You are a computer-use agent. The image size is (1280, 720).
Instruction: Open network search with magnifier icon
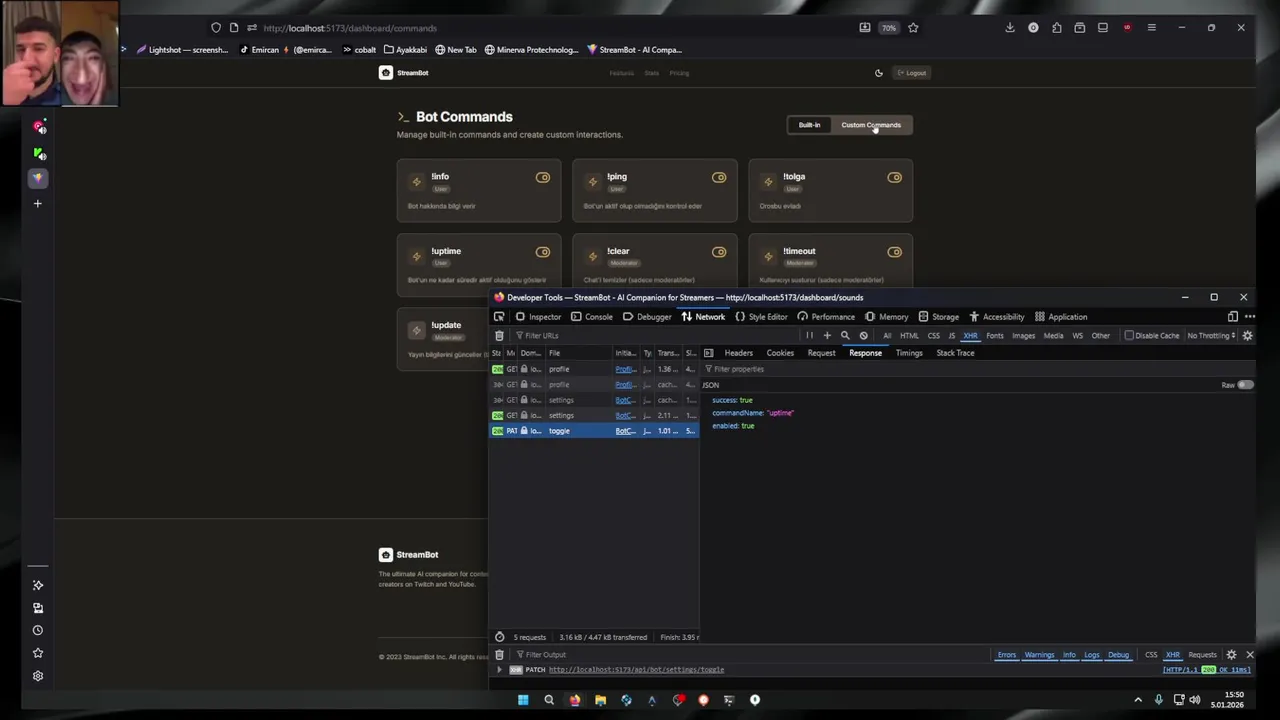[845, 336]
